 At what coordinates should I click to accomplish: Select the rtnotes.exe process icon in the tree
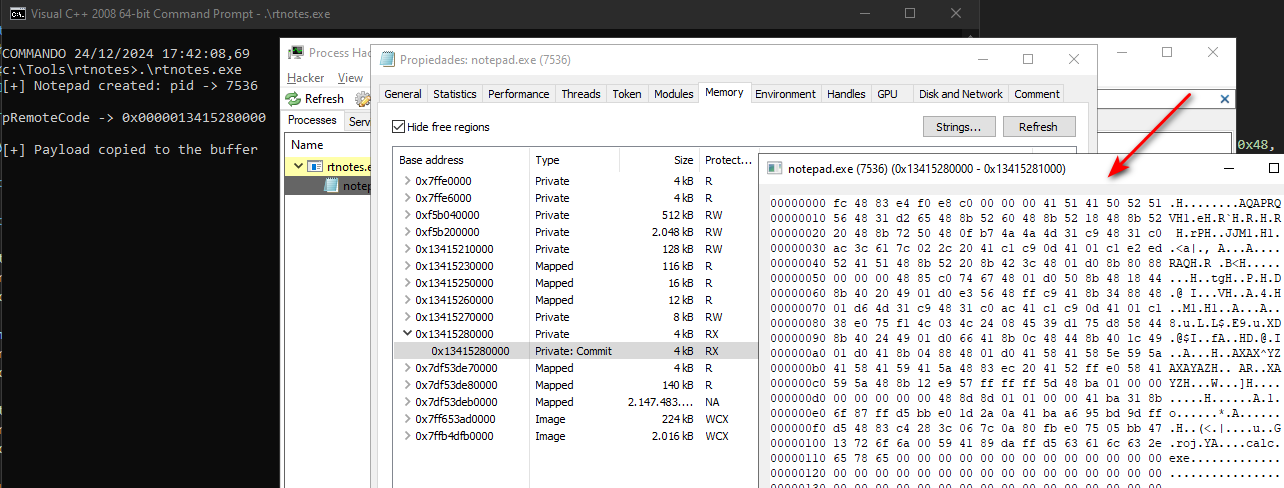click(x=315, y=167)
